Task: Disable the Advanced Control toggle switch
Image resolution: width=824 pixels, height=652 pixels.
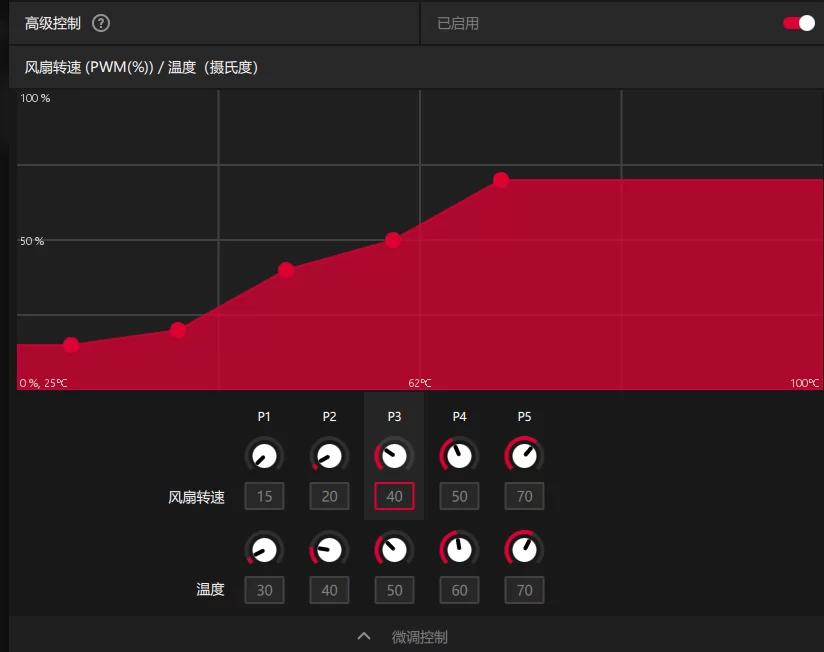Action: pyautogui.click(x=799, y=23)
